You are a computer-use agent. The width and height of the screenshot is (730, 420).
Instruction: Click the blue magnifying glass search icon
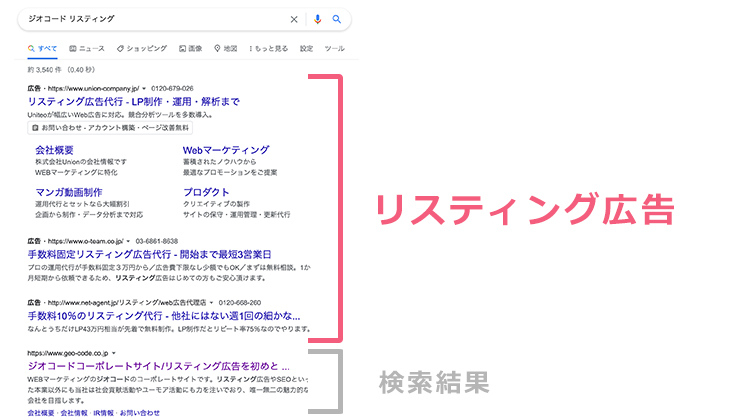338,19
